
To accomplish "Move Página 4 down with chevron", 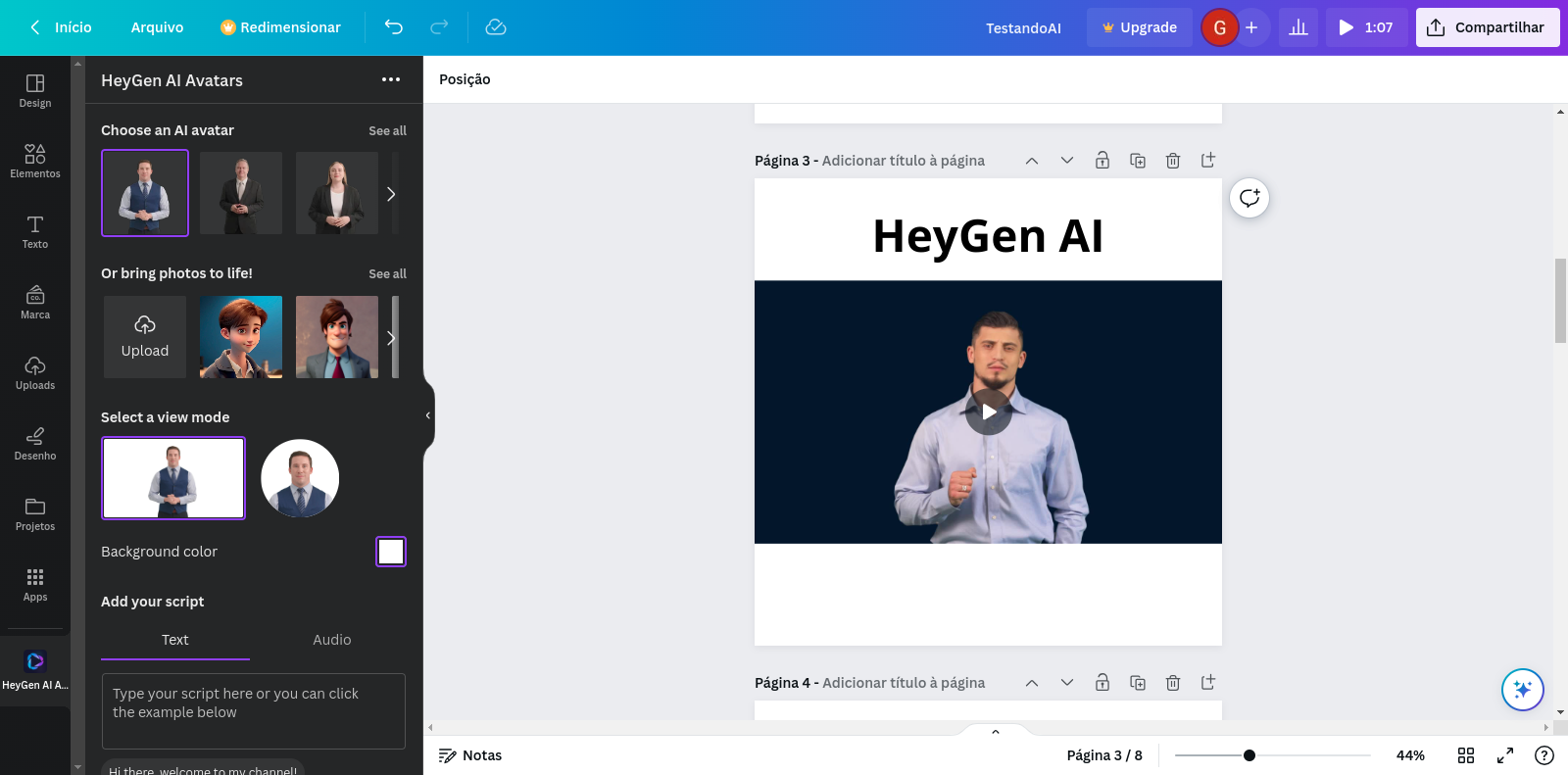I will coord(1067,683).
